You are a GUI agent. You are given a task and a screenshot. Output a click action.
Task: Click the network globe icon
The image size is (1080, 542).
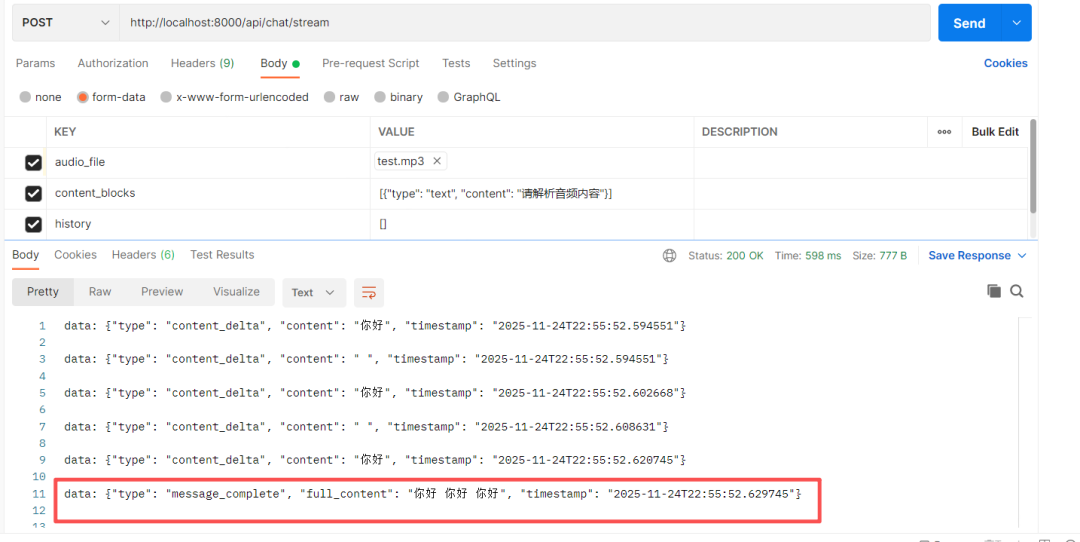coord(669,256)
